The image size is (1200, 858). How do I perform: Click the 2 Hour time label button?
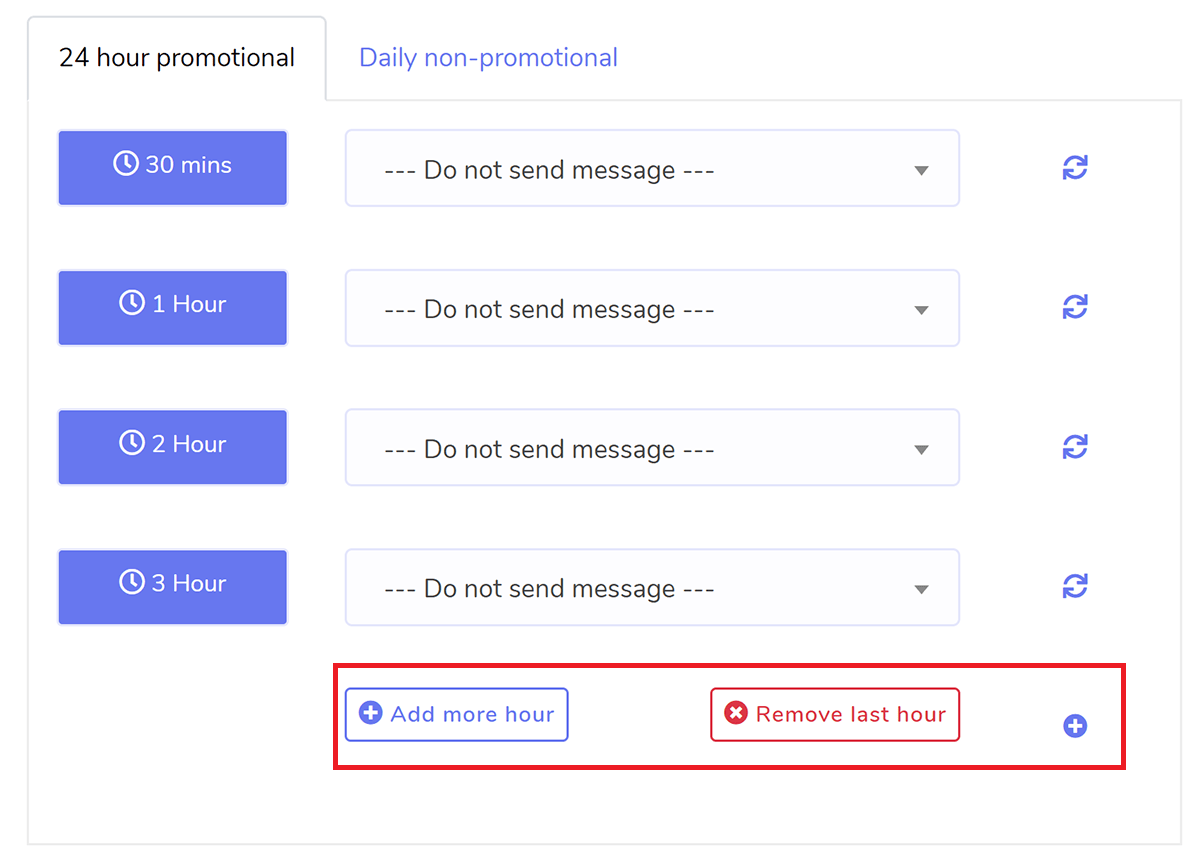click(173, 447)
